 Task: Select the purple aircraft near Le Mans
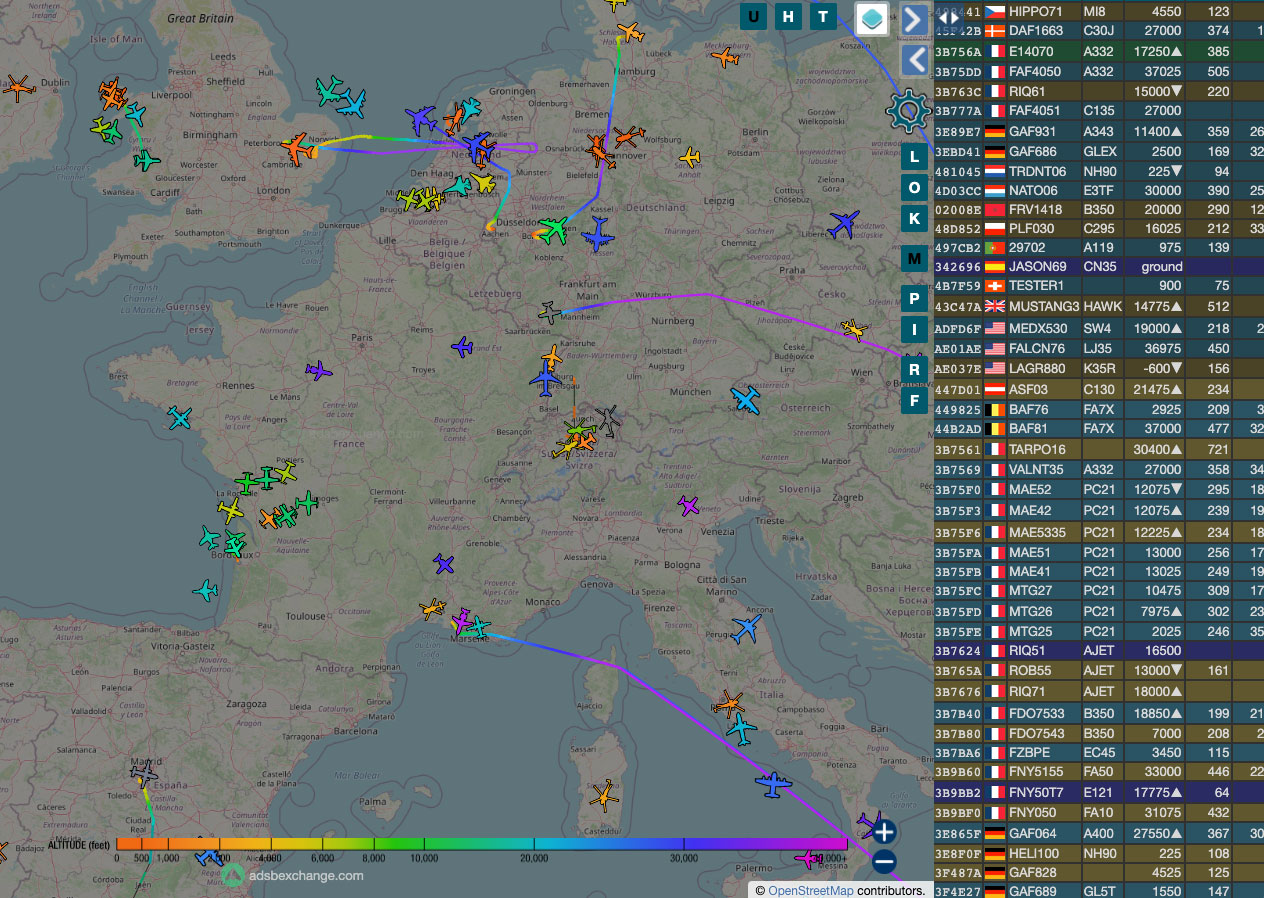click(x=318, y=371)
